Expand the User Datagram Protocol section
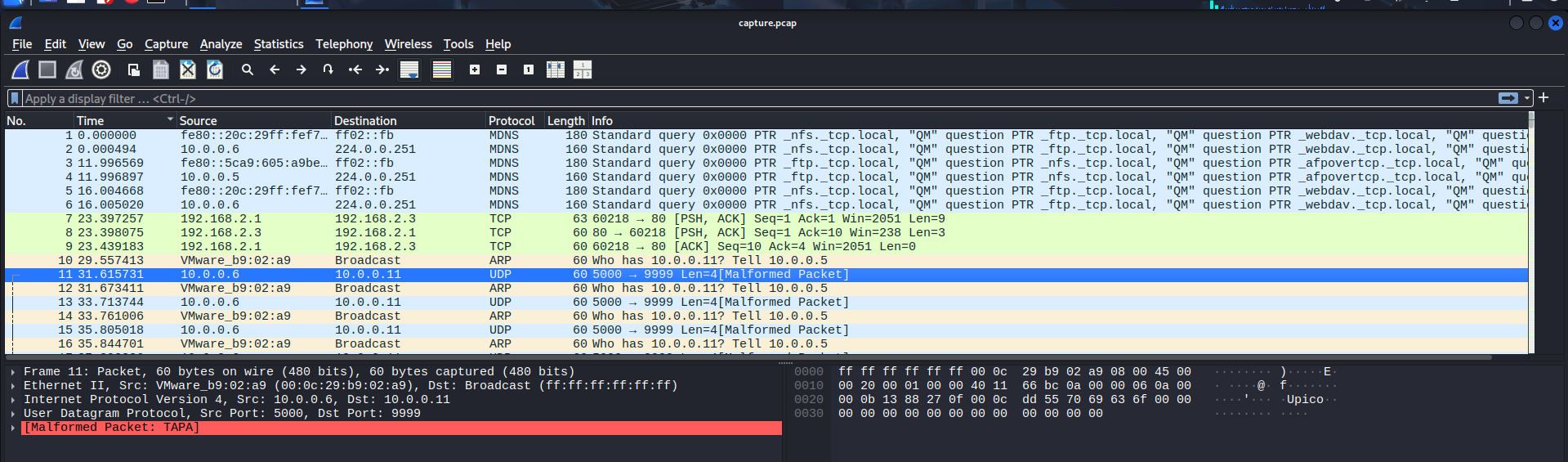 (13, 414)
